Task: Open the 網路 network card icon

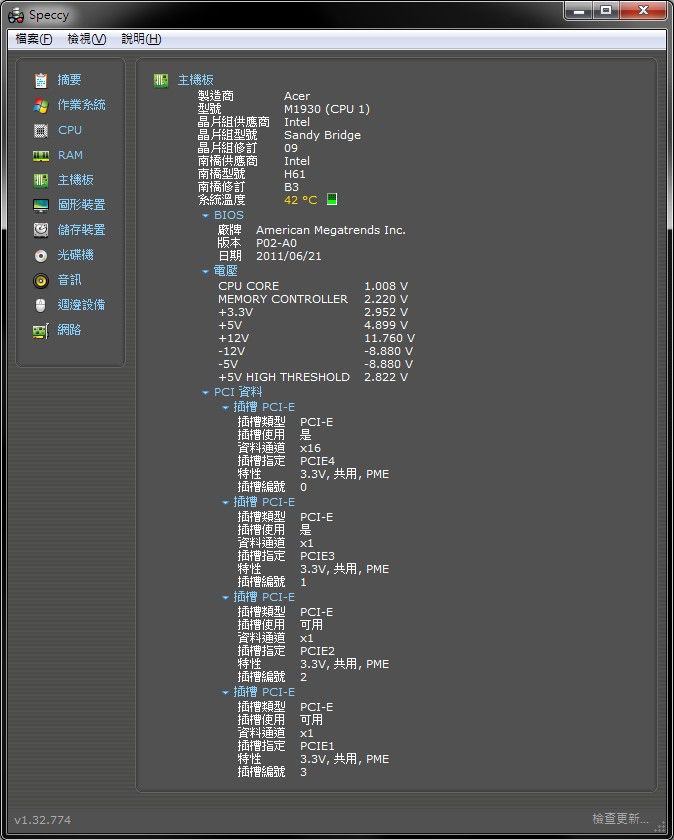Action: click(x=41, y=330)
